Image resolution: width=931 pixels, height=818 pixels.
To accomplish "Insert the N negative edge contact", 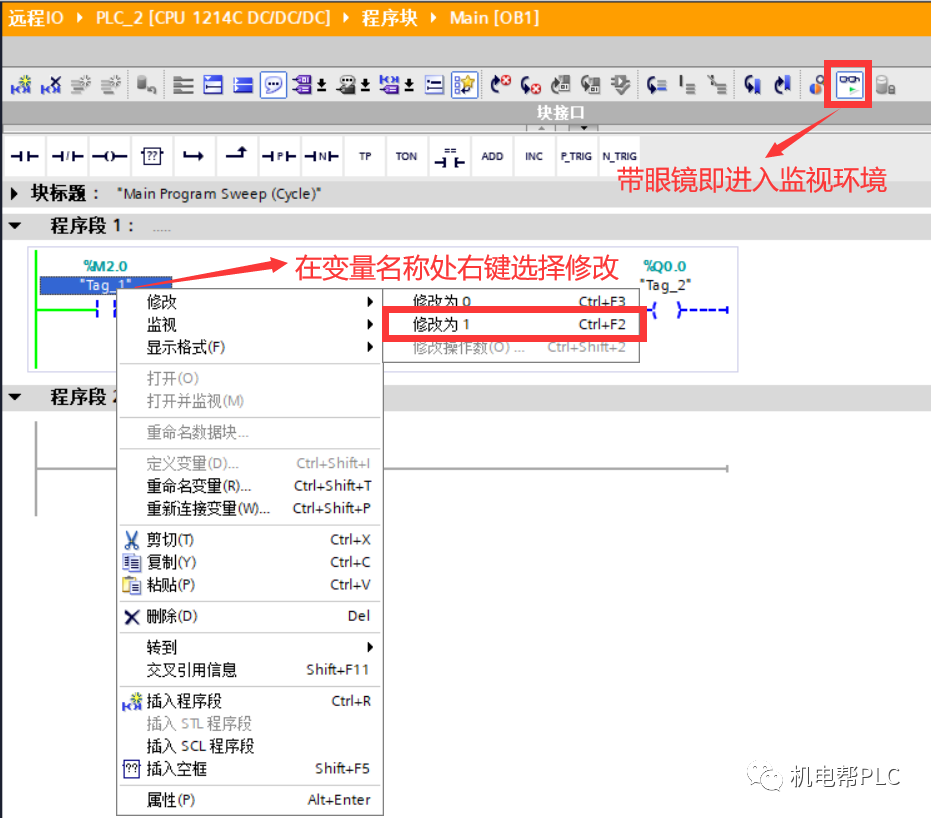I will pos(321,156).
